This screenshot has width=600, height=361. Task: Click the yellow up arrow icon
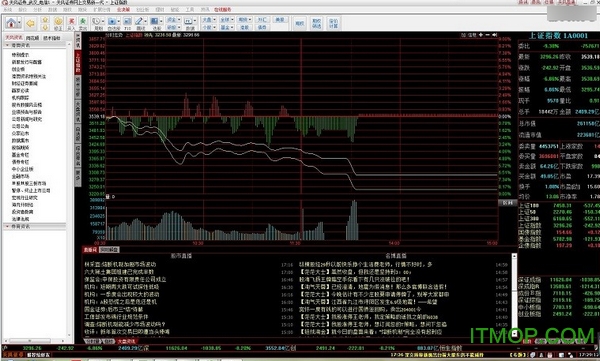[x=45, y=20]
